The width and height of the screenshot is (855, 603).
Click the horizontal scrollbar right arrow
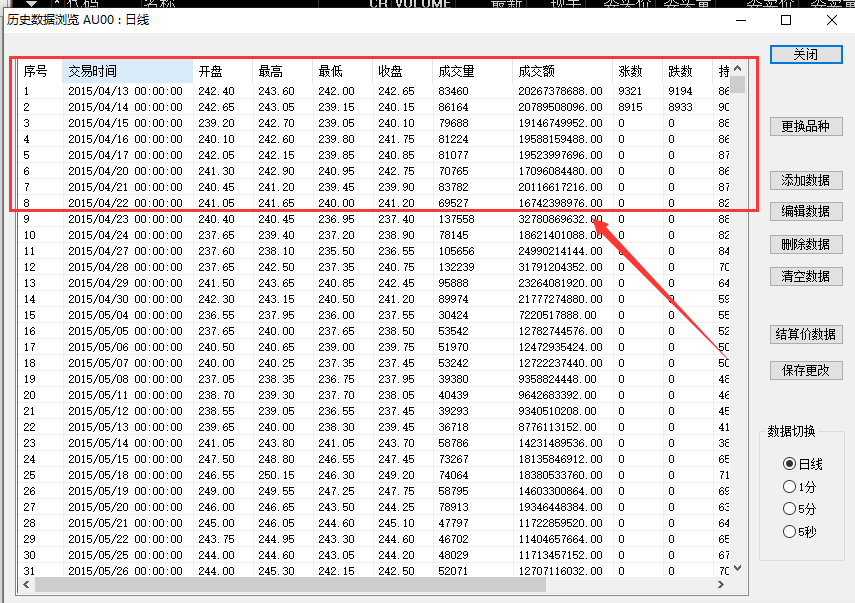[721, 584]
